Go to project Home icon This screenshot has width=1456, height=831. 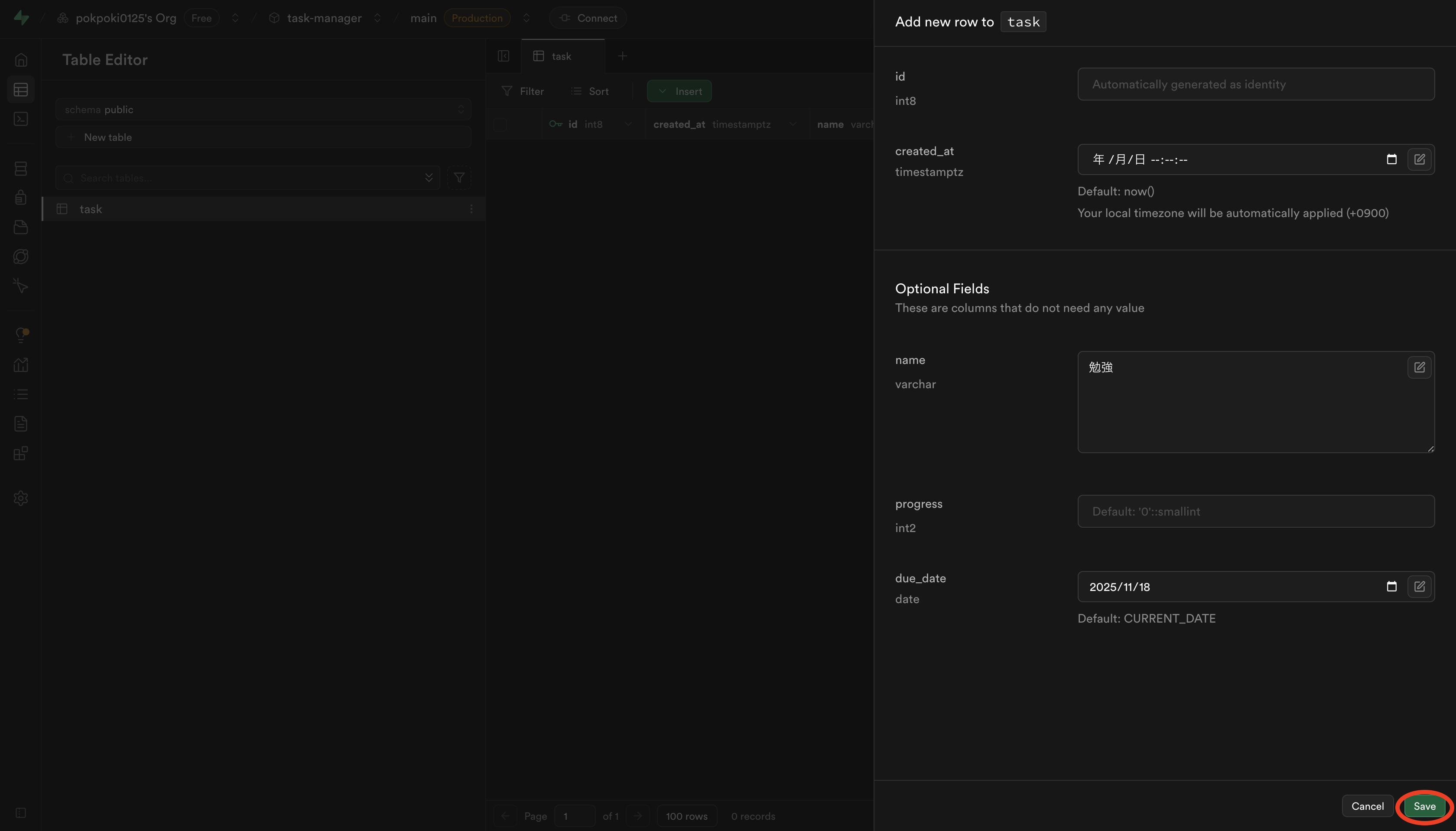(21, 60)
